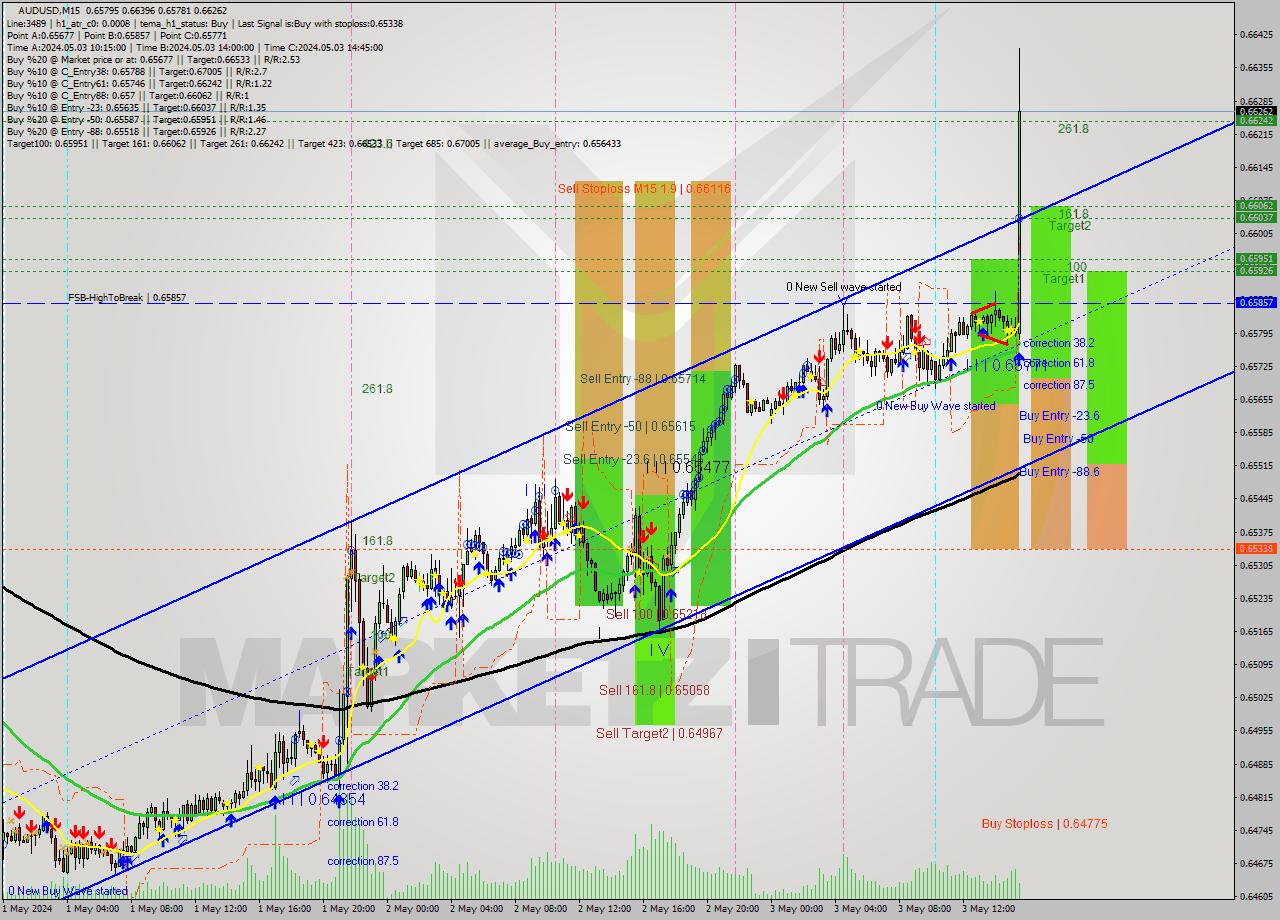Select the 'Buy Stoploss | 0.64775' label
Image resolution: width=1280 pixels, height=920 pixels.
(1044, 824)
